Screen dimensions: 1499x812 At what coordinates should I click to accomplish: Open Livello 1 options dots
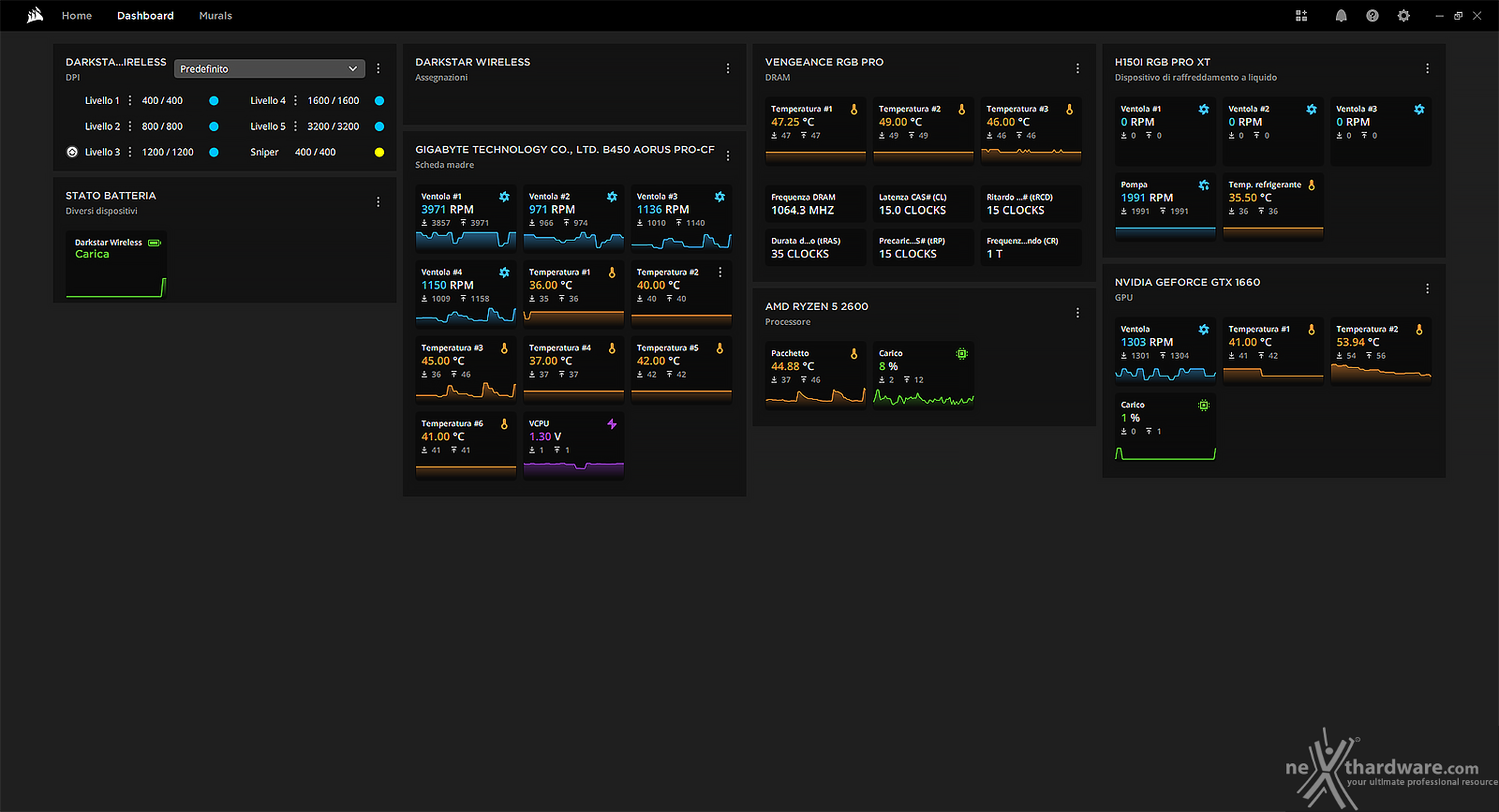tap(130, 100)
